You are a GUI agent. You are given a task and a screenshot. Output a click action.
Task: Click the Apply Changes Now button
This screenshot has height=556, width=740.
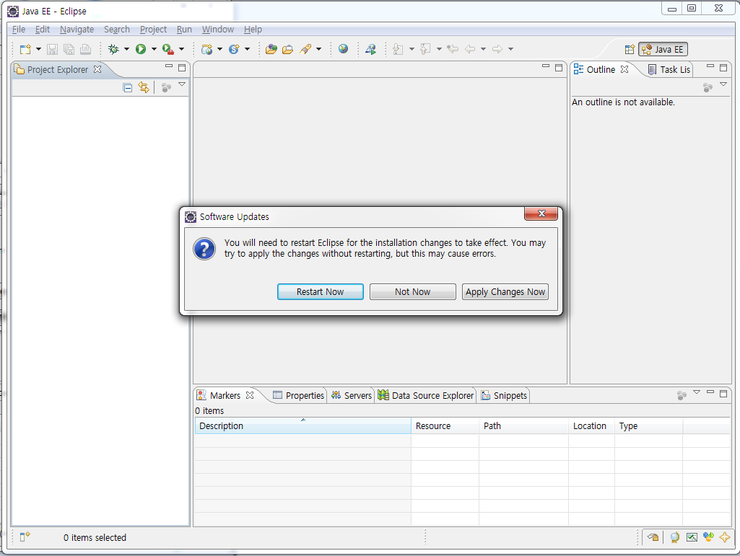(505, 292)
